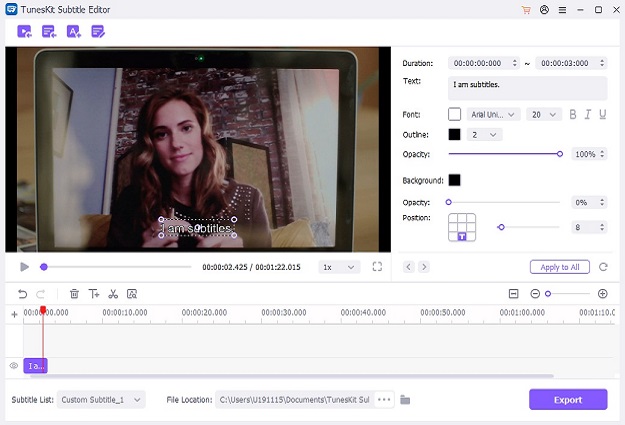Add a track using the plus icon
The width and height of the screenshot is (625, 425).
point(14,315)
